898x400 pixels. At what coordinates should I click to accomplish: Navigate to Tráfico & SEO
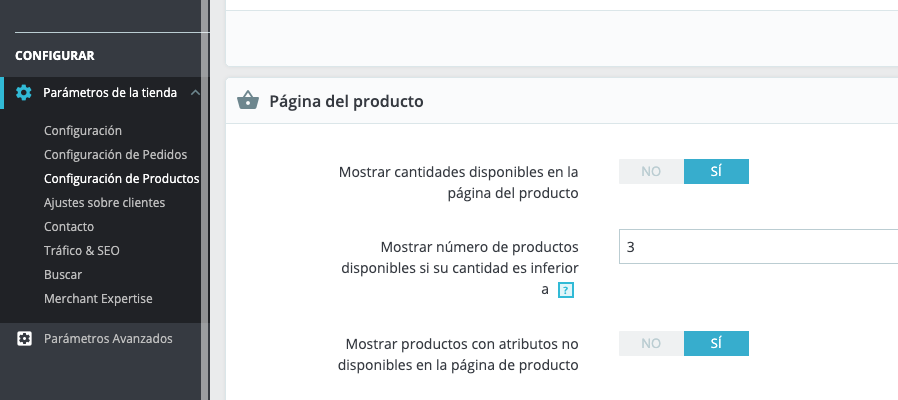(x=81, y=250)
